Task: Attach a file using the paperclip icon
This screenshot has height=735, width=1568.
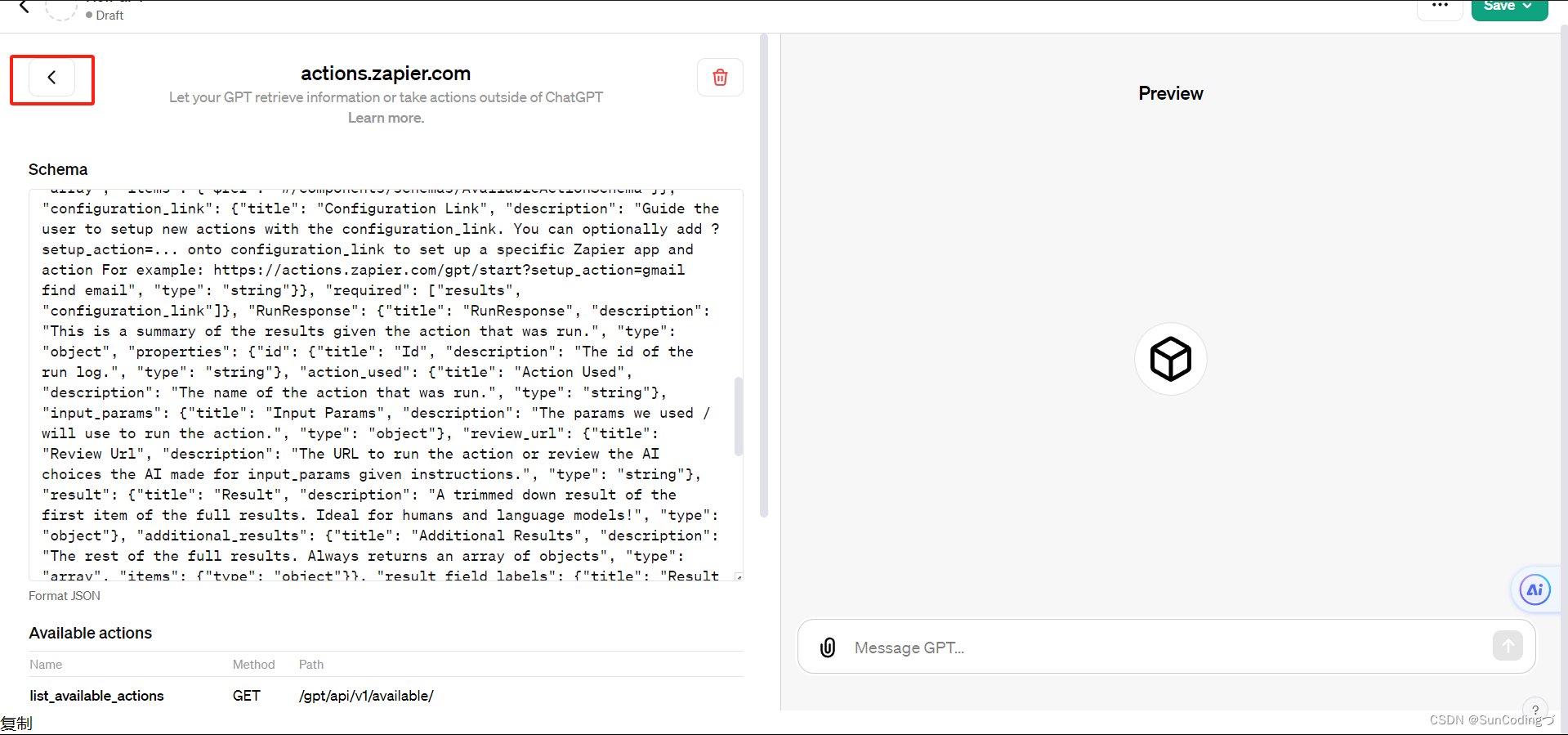Action: click(827, 647)
